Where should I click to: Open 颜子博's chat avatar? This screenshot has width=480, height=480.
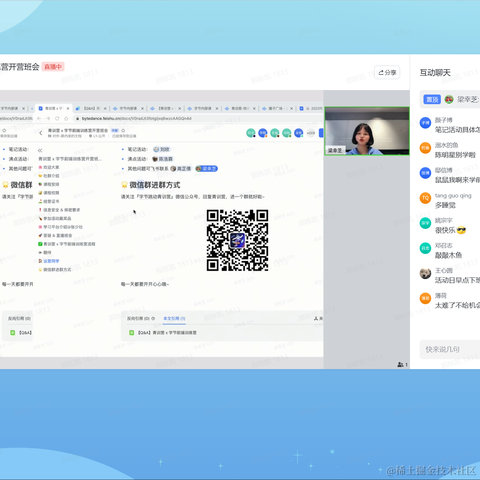coord(425,123)
